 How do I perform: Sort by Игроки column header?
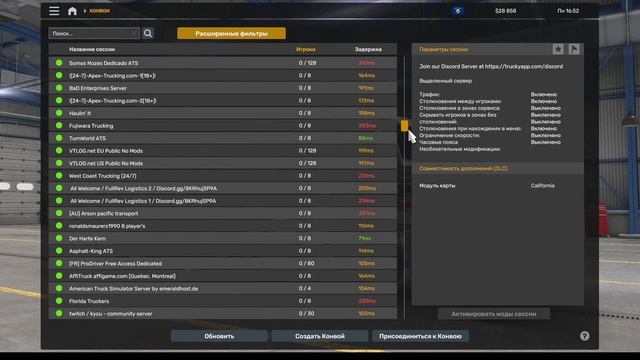(306, 49)
